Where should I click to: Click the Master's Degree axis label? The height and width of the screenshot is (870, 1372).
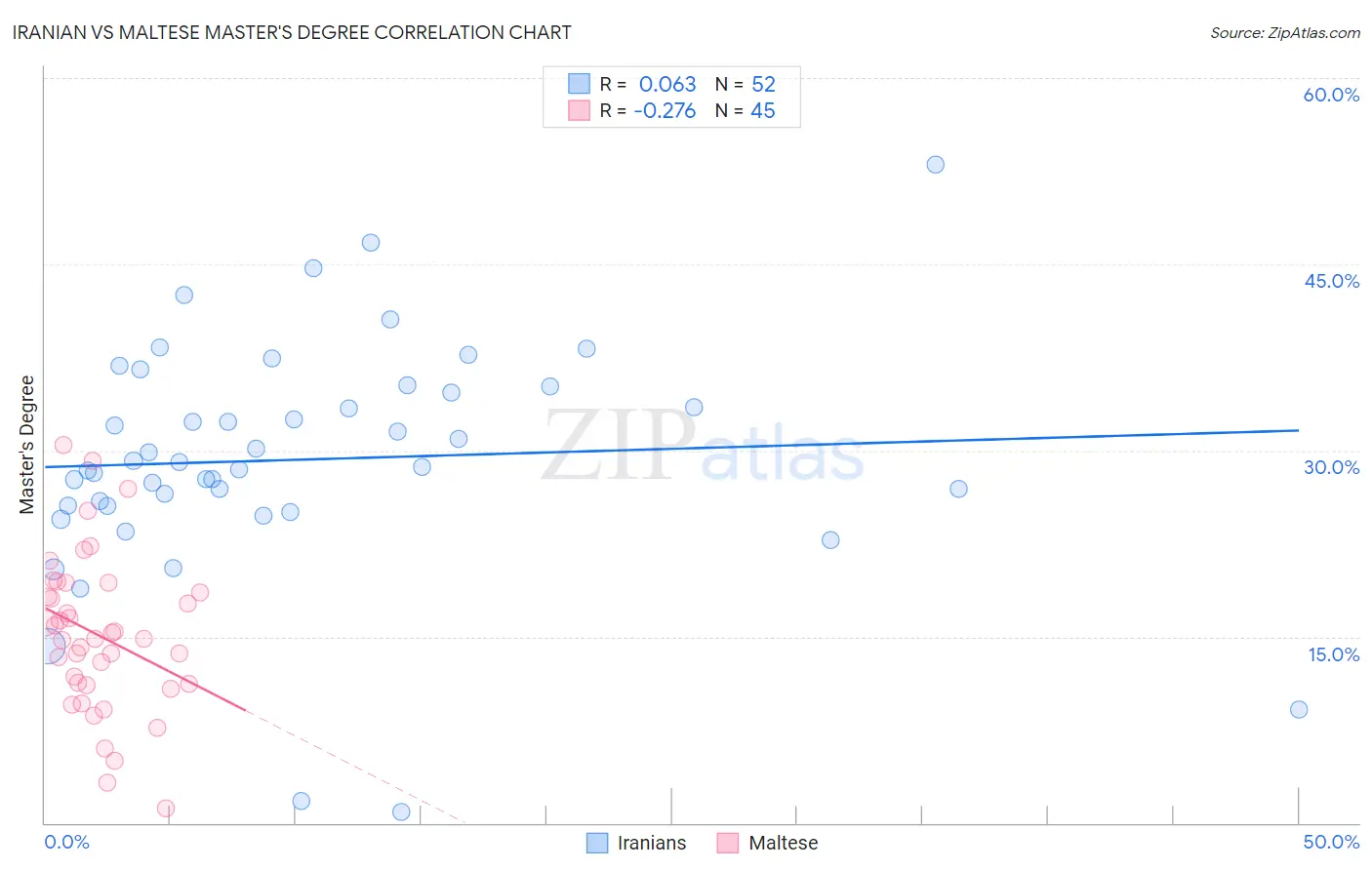pyautogui.click(x=27, y=445)
